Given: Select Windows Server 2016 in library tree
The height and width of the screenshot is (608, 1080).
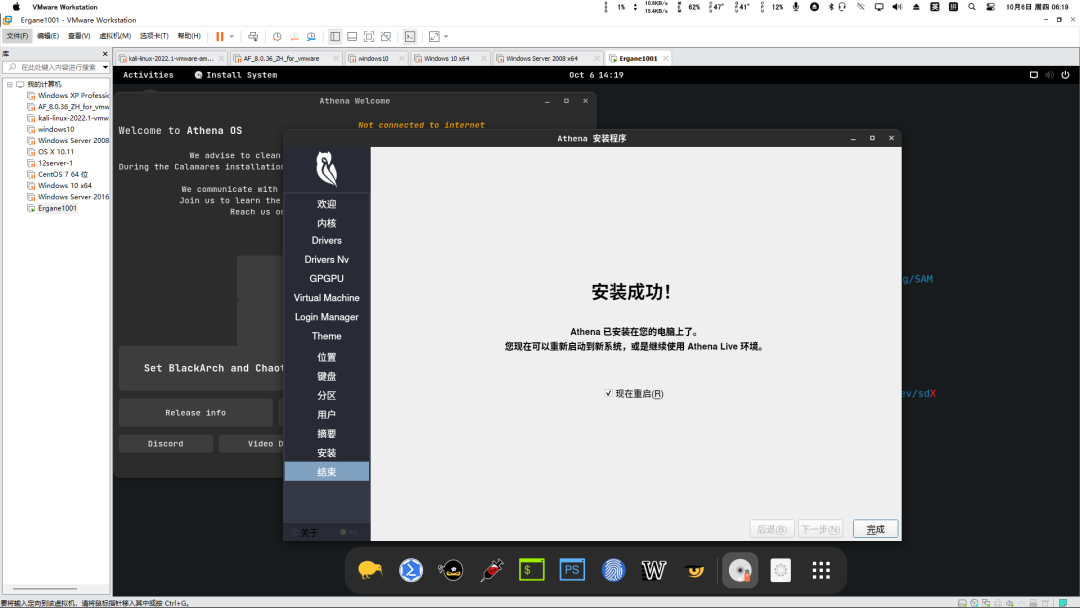Looking at the screenshot, I should point(73,197).
